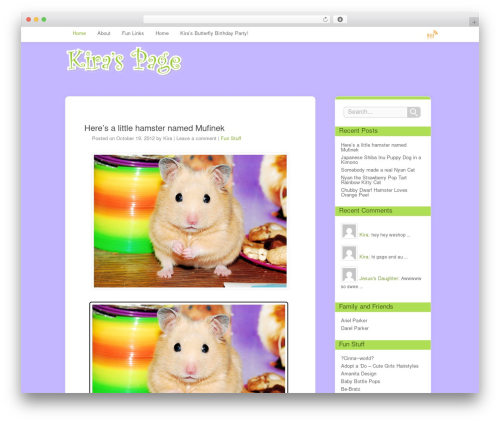Open Be-Bratz link

350,389
